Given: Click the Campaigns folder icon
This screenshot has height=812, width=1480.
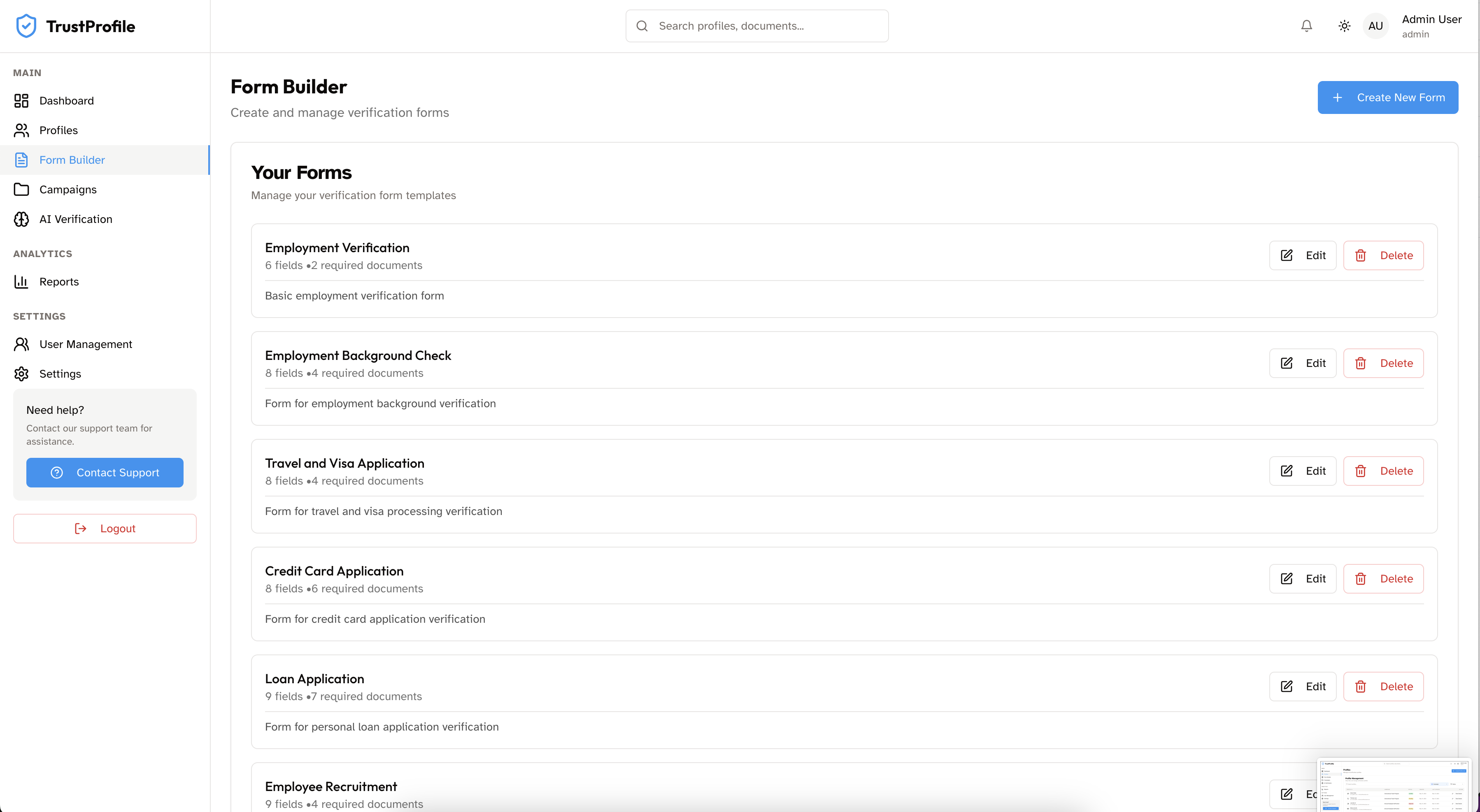Looking at the screenshot, I should [x=21, y=190].
